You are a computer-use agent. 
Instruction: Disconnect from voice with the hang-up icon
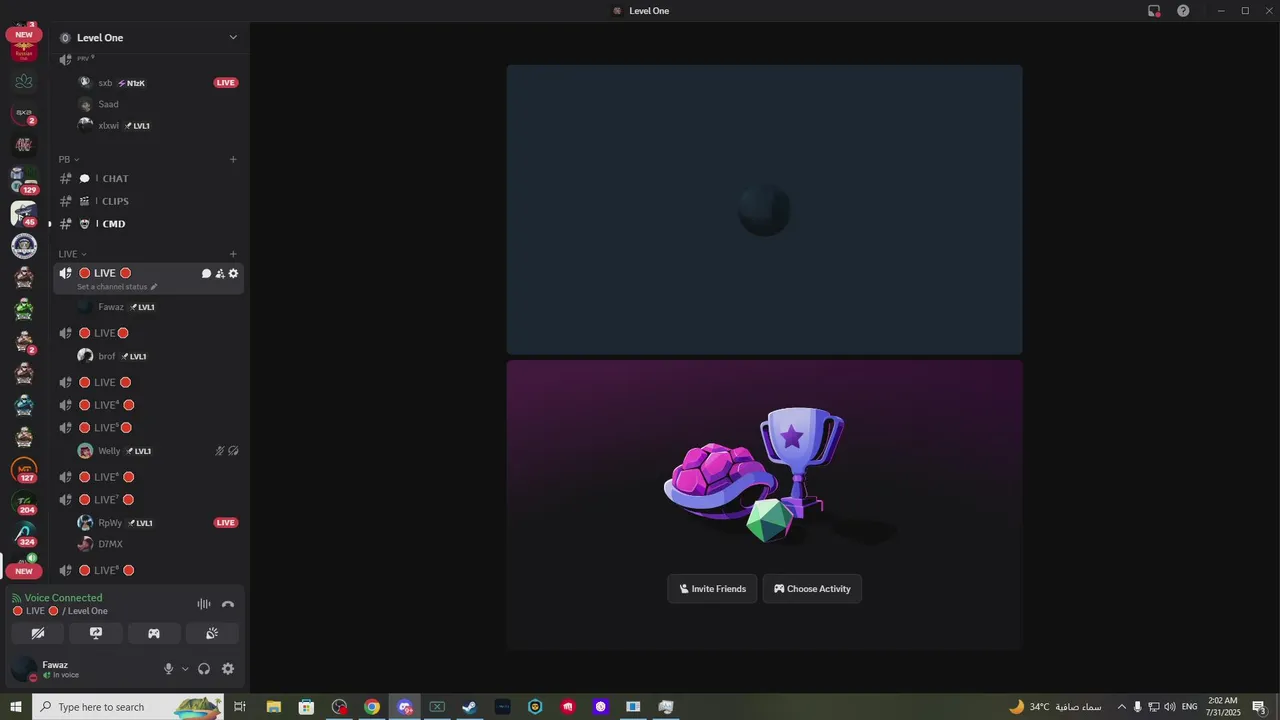228,604
